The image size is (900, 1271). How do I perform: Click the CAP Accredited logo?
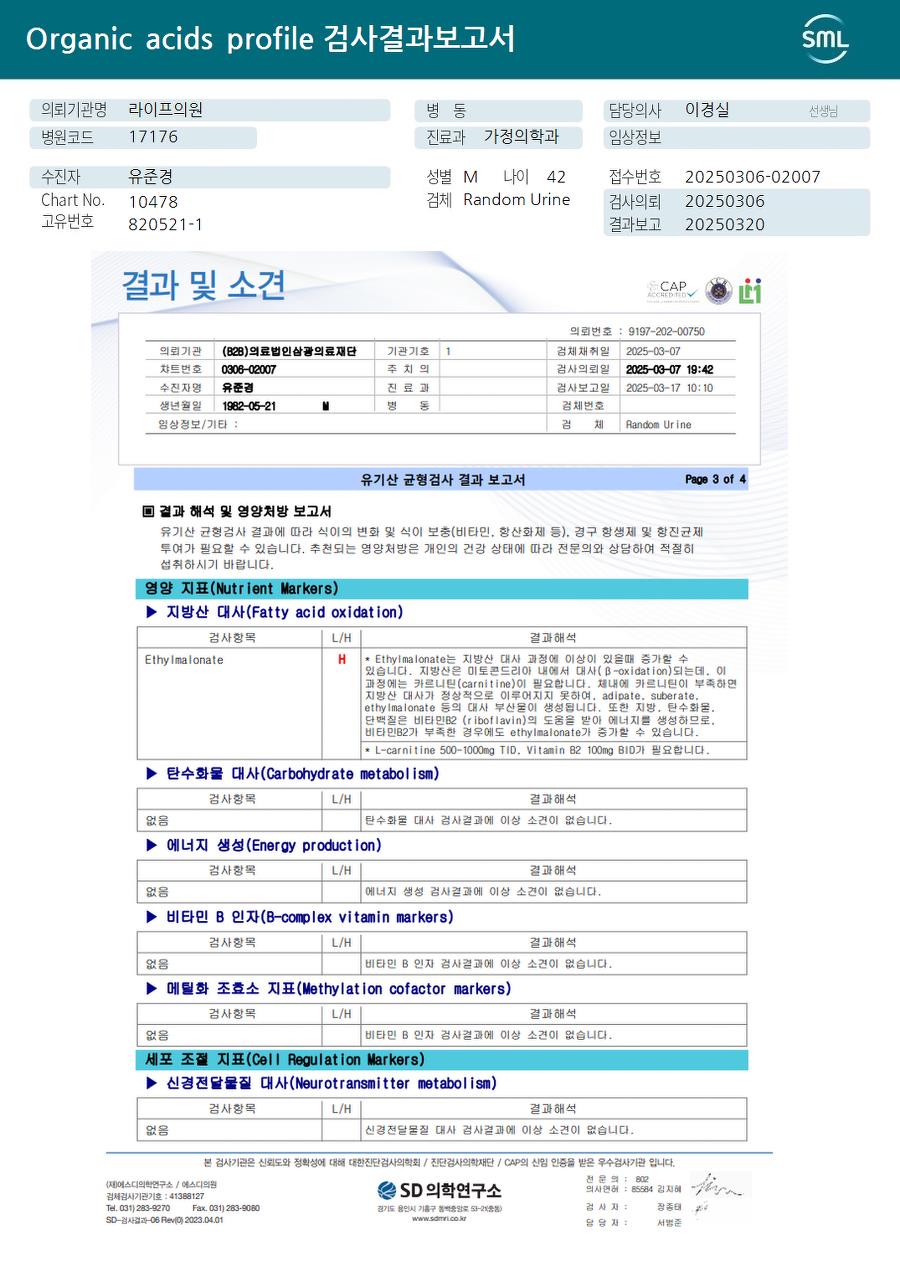tap(673, 291)
